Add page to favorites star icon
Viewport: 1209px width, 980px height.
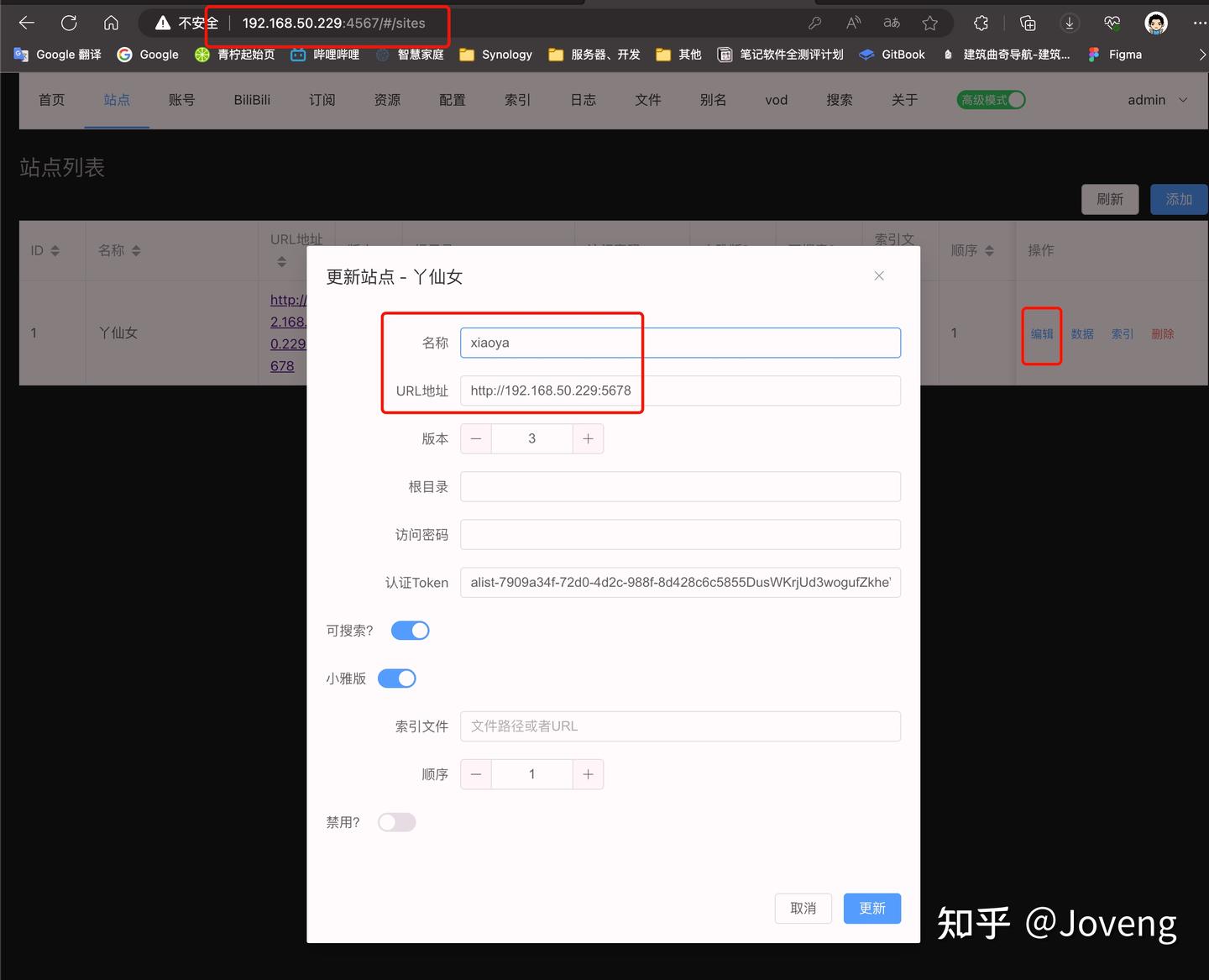929,24
